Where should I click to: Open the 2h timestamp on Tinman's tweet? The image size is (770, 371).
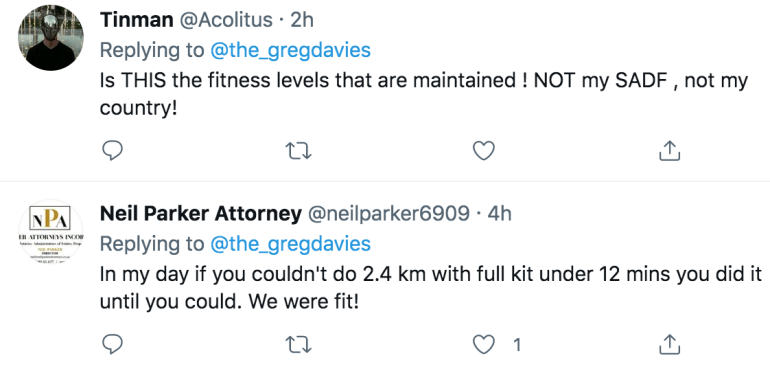point(302,20)
